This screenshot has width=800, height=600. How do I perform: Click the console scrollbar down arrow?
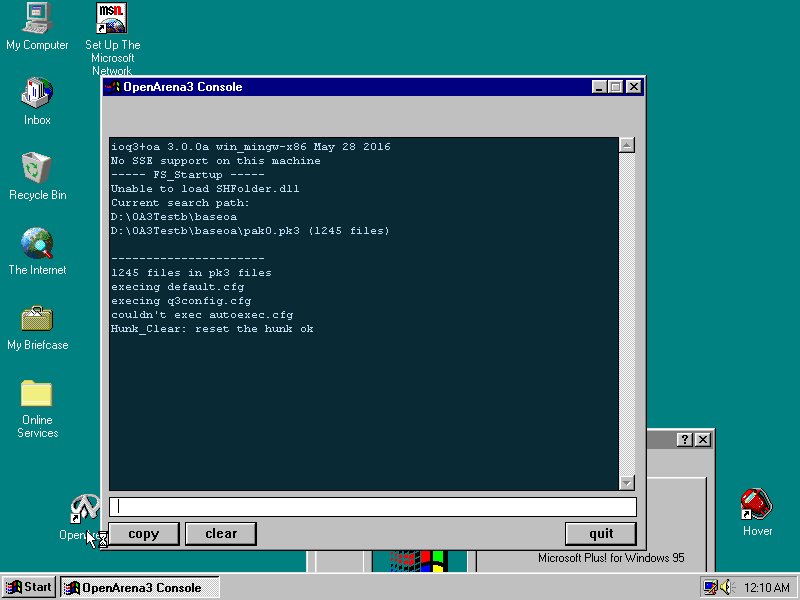coord(627,483)
